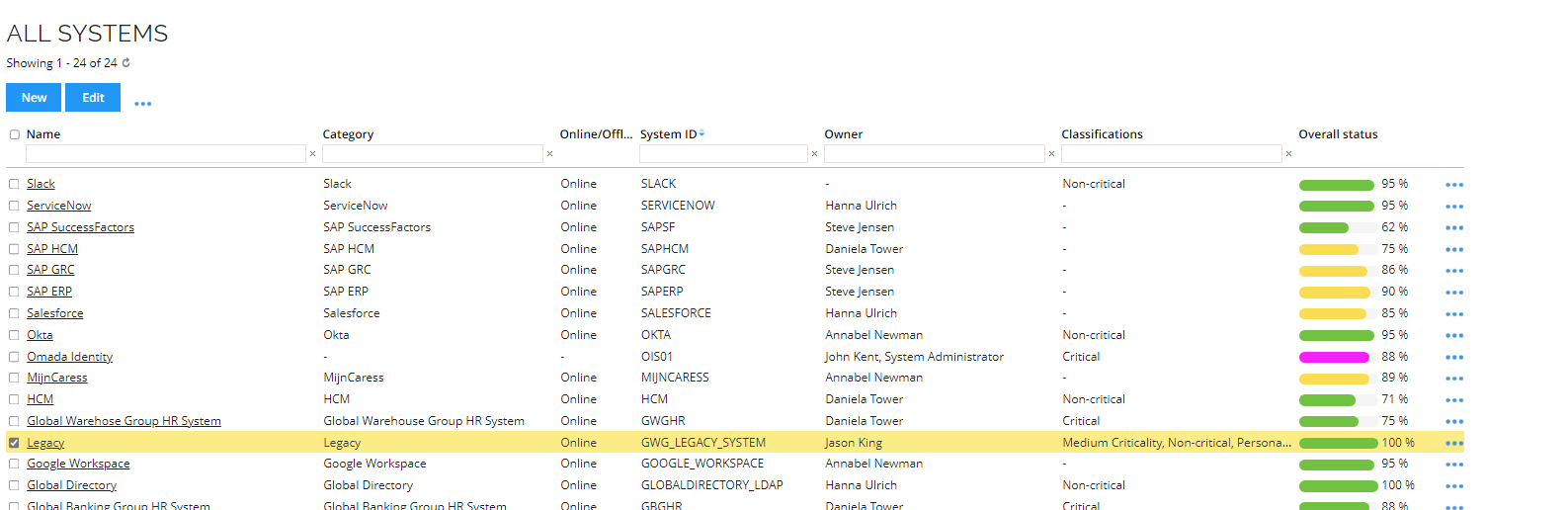Check the SAP HCM row checkbox
The height and width of the screenshot is (510, 1568).
(14, 249)
